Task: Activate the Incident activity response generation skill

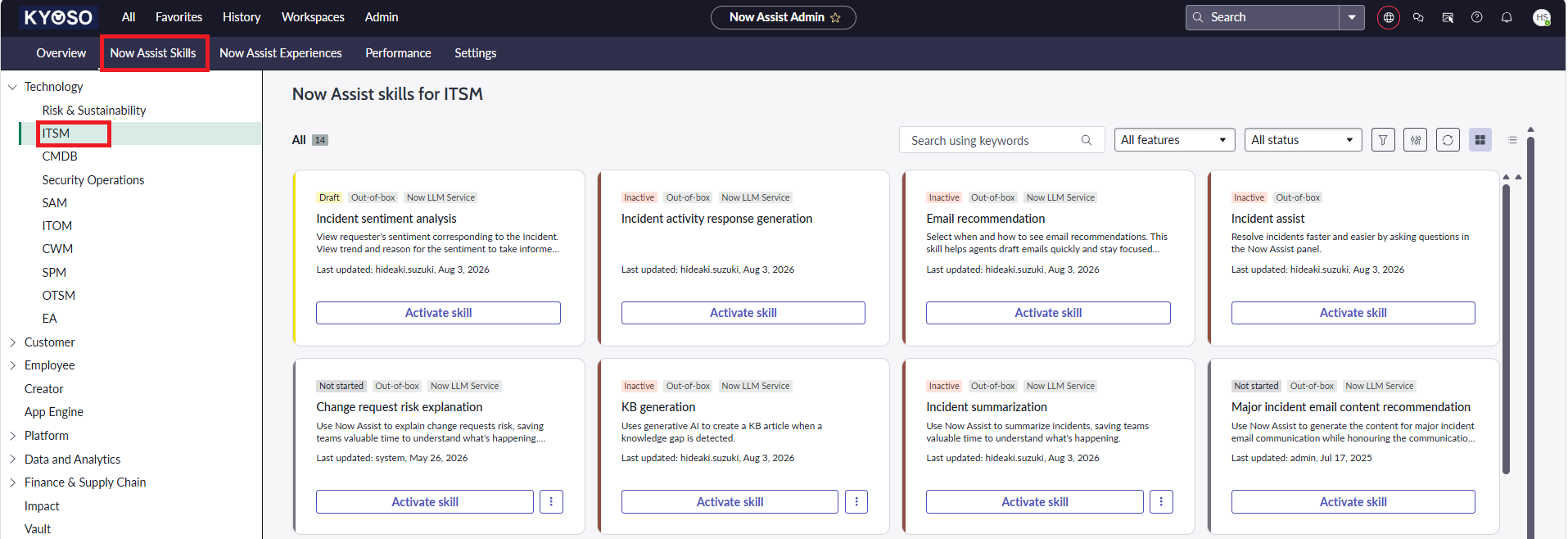Action: tap(743, 313)
